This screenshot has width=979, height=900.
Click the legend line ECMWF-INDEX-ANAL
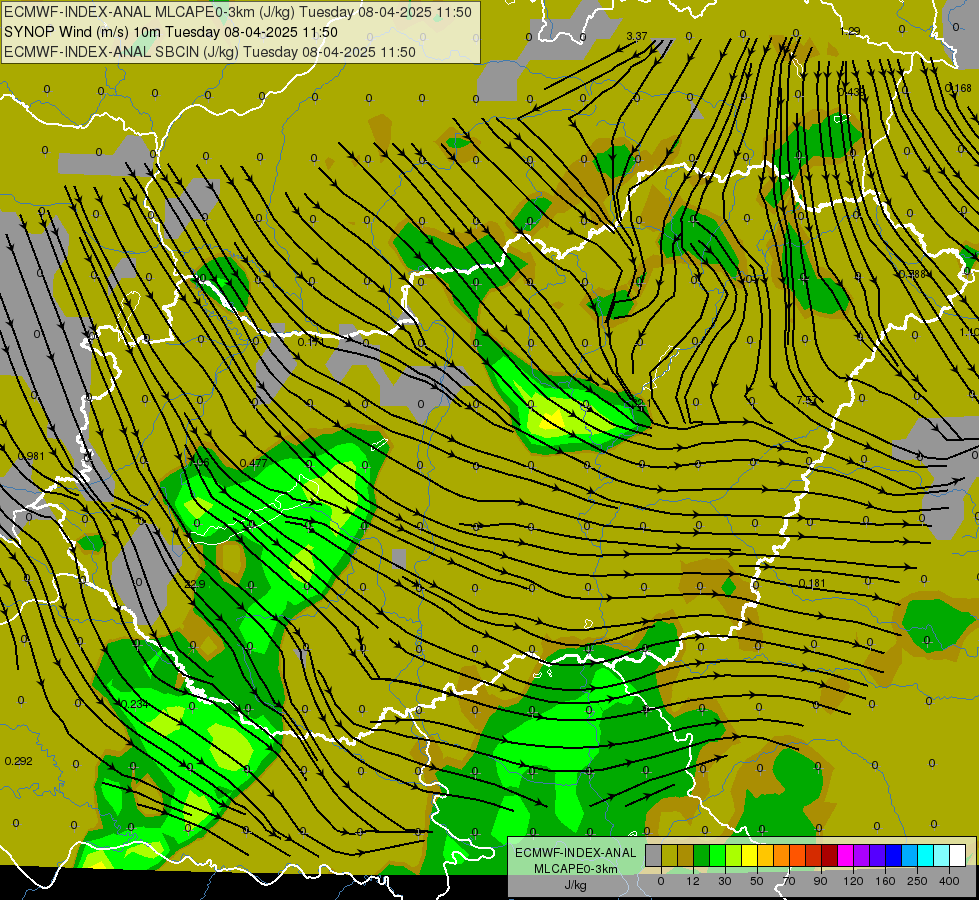tap(575, 853)
